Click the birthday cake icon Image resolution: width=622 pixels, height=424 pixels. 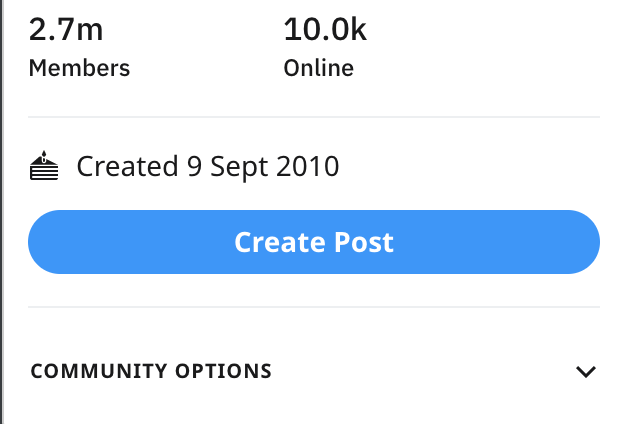tap(44, 166)
